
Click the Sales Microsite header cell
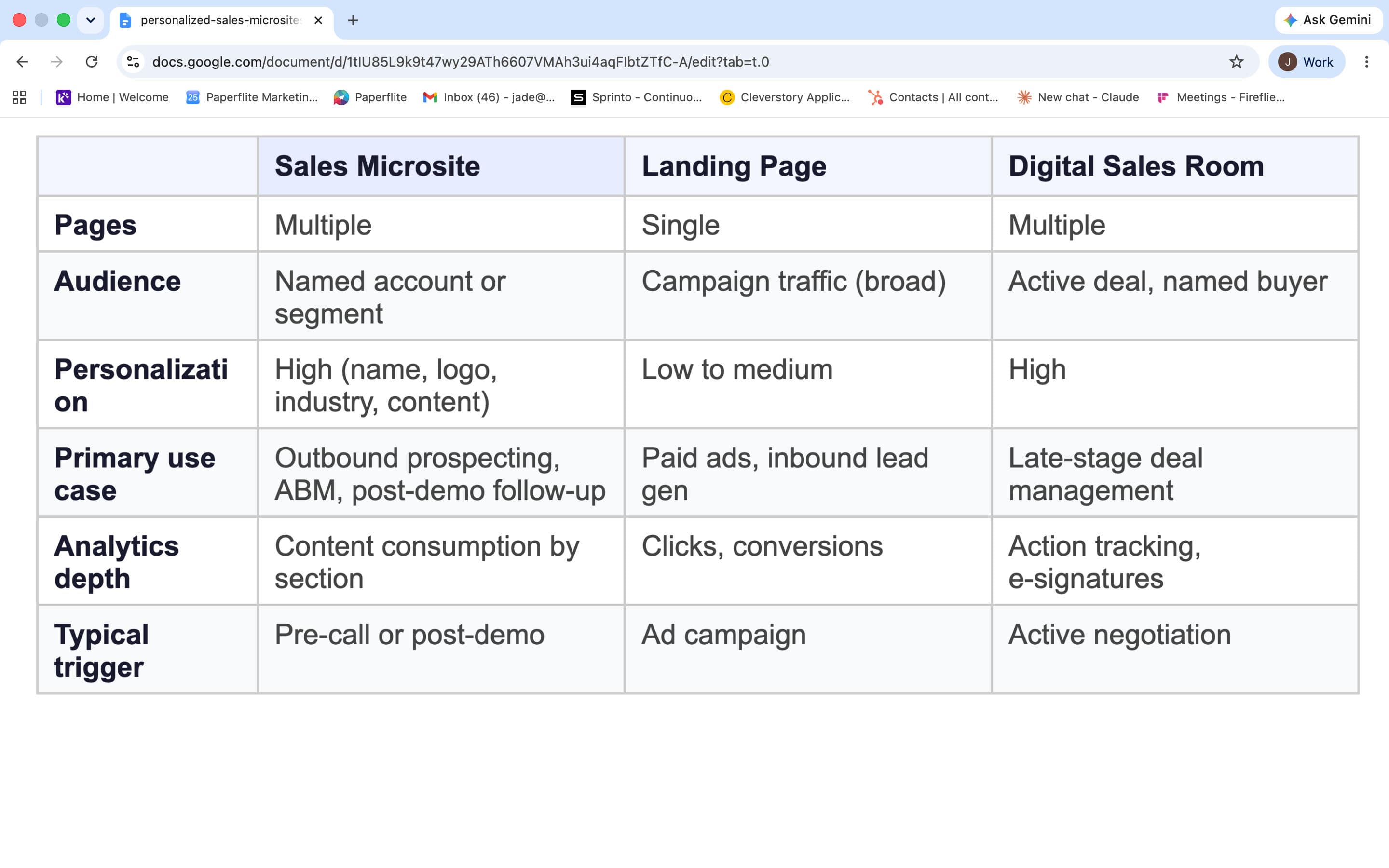pyautogui.click(x=441, y=166)
